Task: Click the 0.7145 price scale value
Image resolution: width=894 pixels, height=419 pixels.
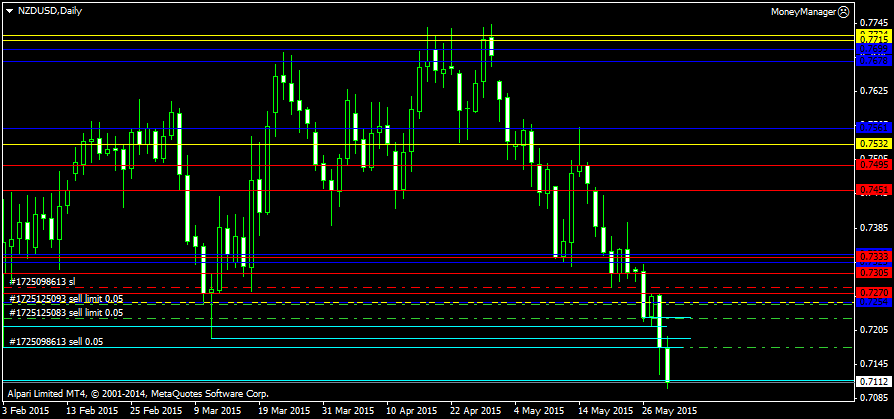Action: click(873, 364)
